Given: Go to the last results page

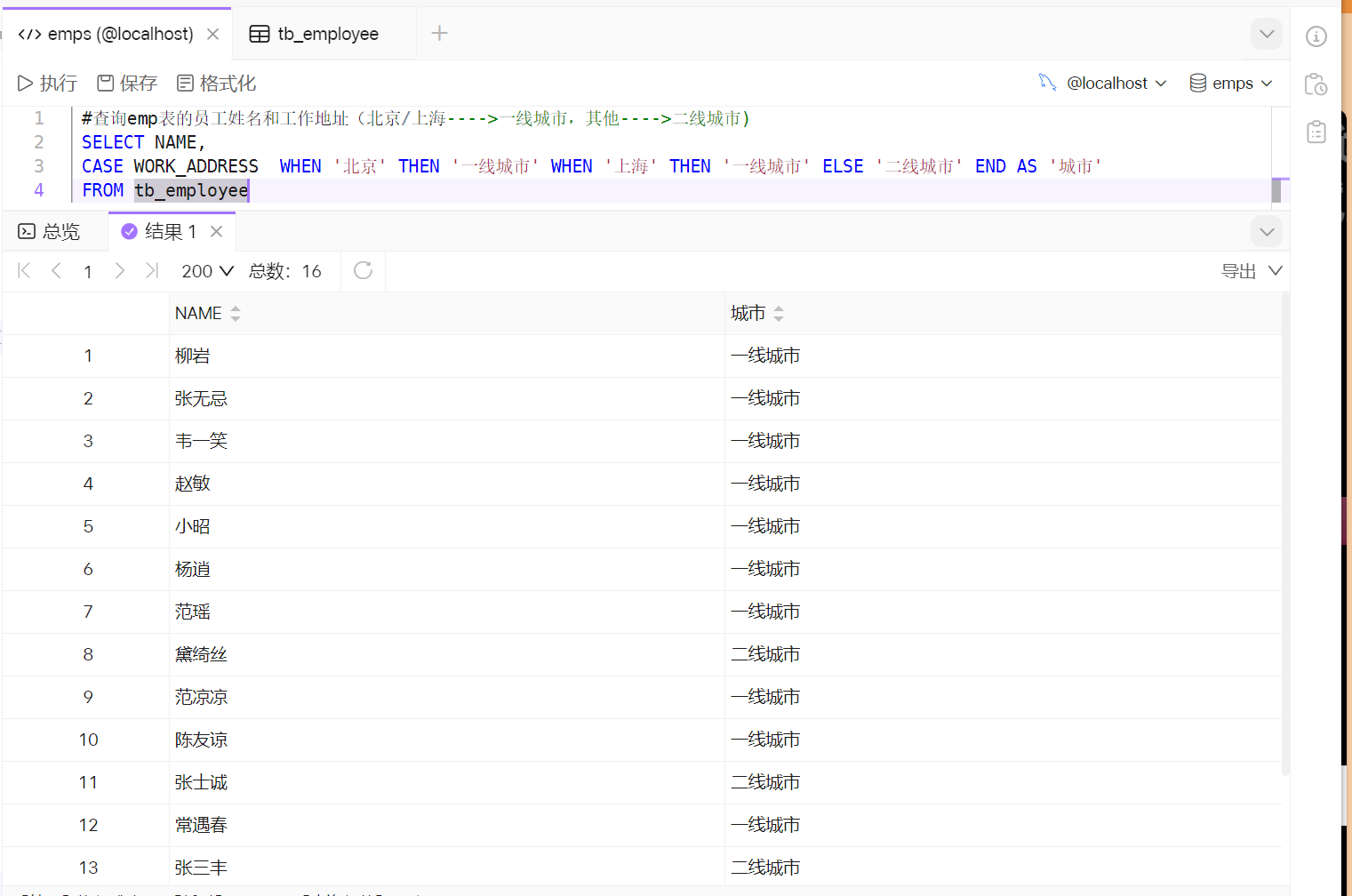Looking at the screenshot, I should click(152, 271).
